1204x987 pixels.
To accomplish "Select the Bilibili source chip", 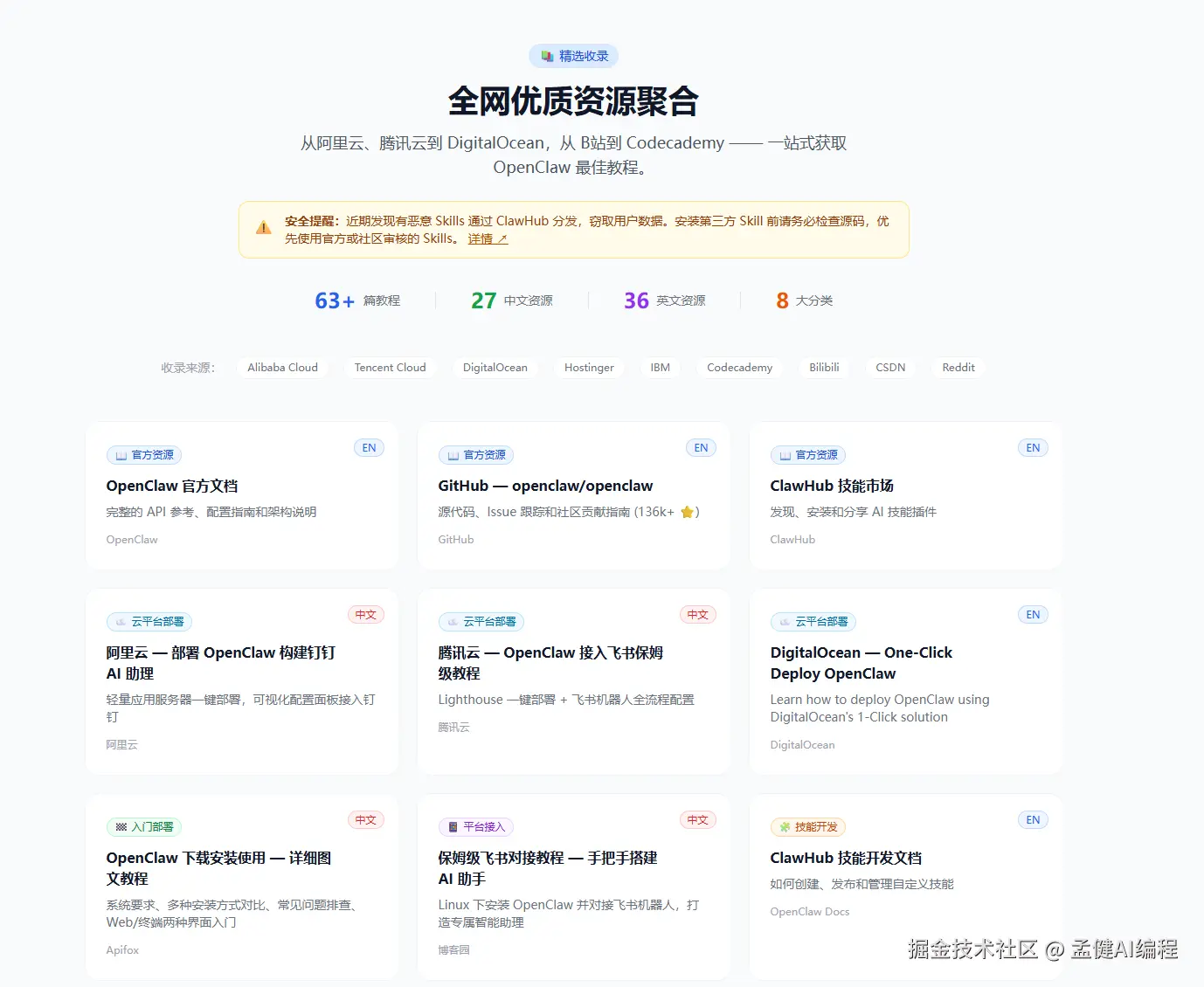I will (x=824, y=368).
